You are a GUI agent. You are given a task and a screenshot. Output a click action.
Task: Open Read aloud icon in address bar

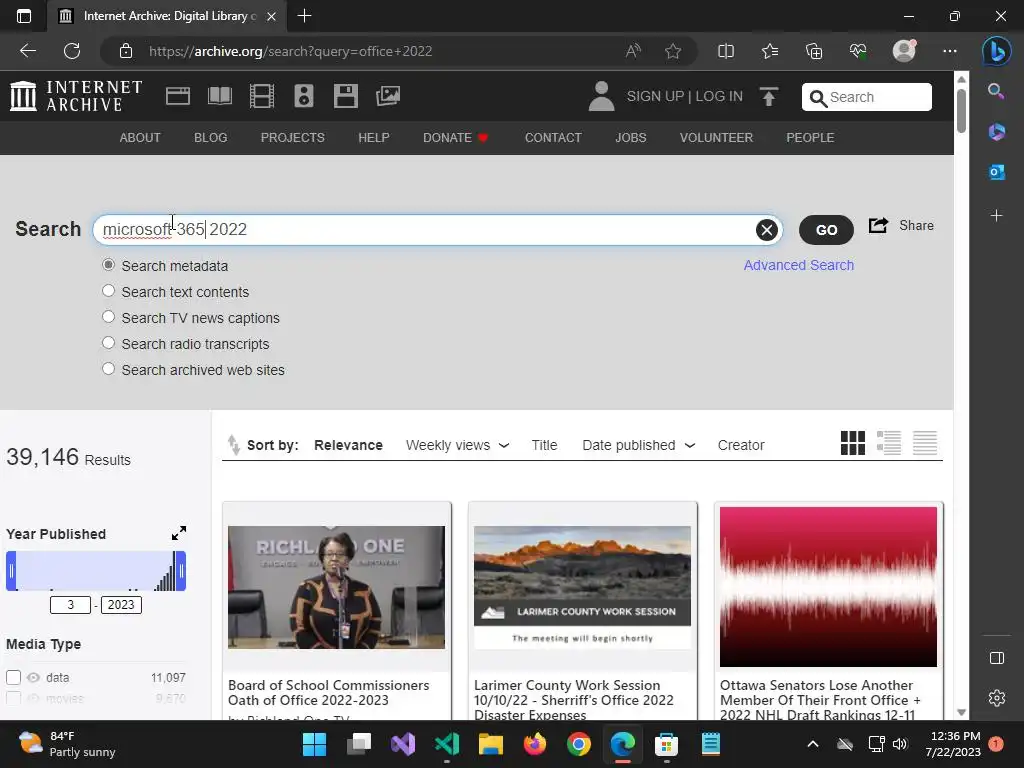pyautogui.click(x=633, y=51)
